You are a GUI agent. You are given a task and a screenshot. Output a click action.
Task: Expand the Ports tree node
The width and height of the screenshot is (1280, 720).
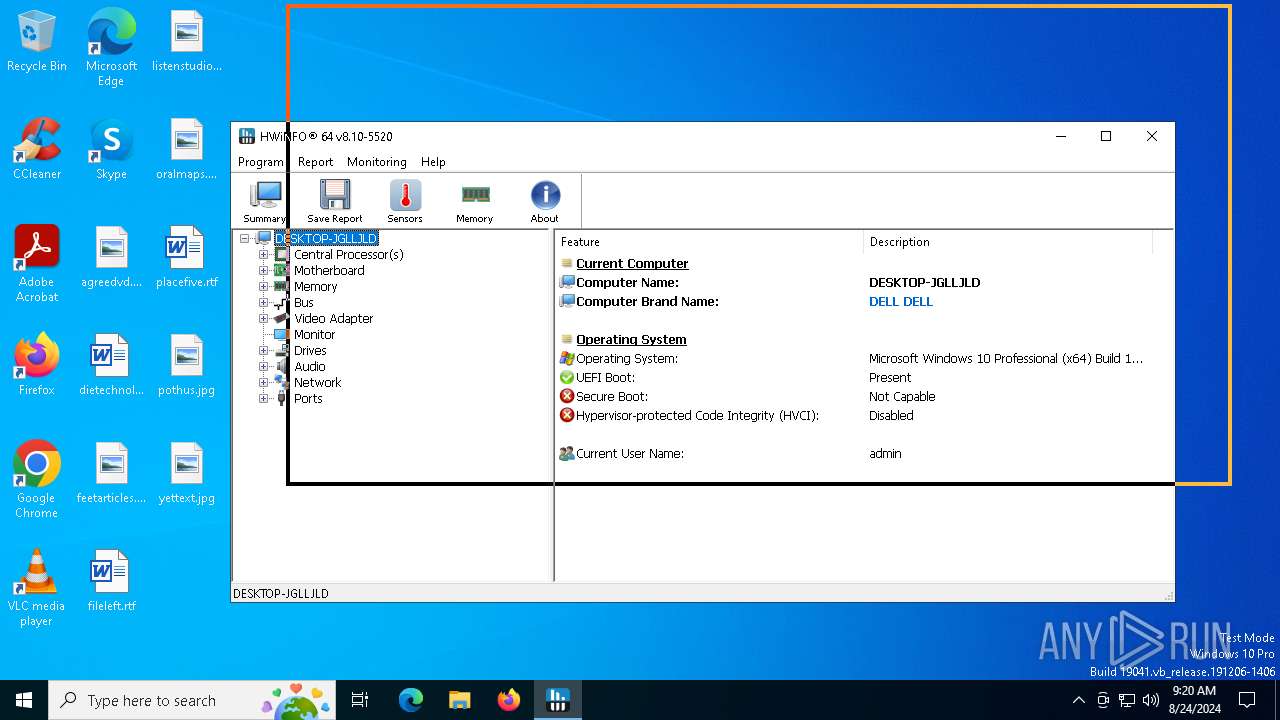click(264, 399)
